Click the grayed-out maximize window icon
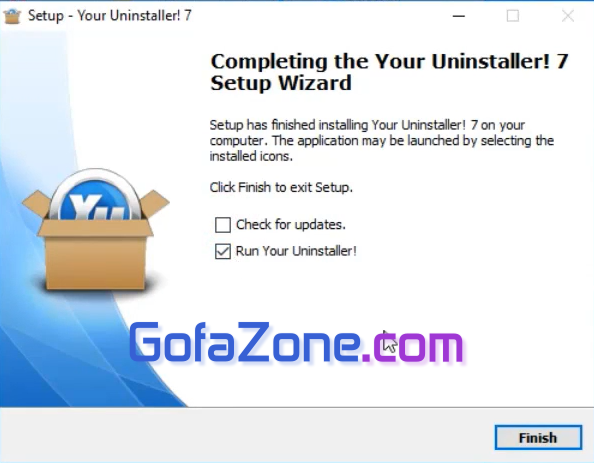This screenshot has width=594, height=463. click(x=513, y=16)
